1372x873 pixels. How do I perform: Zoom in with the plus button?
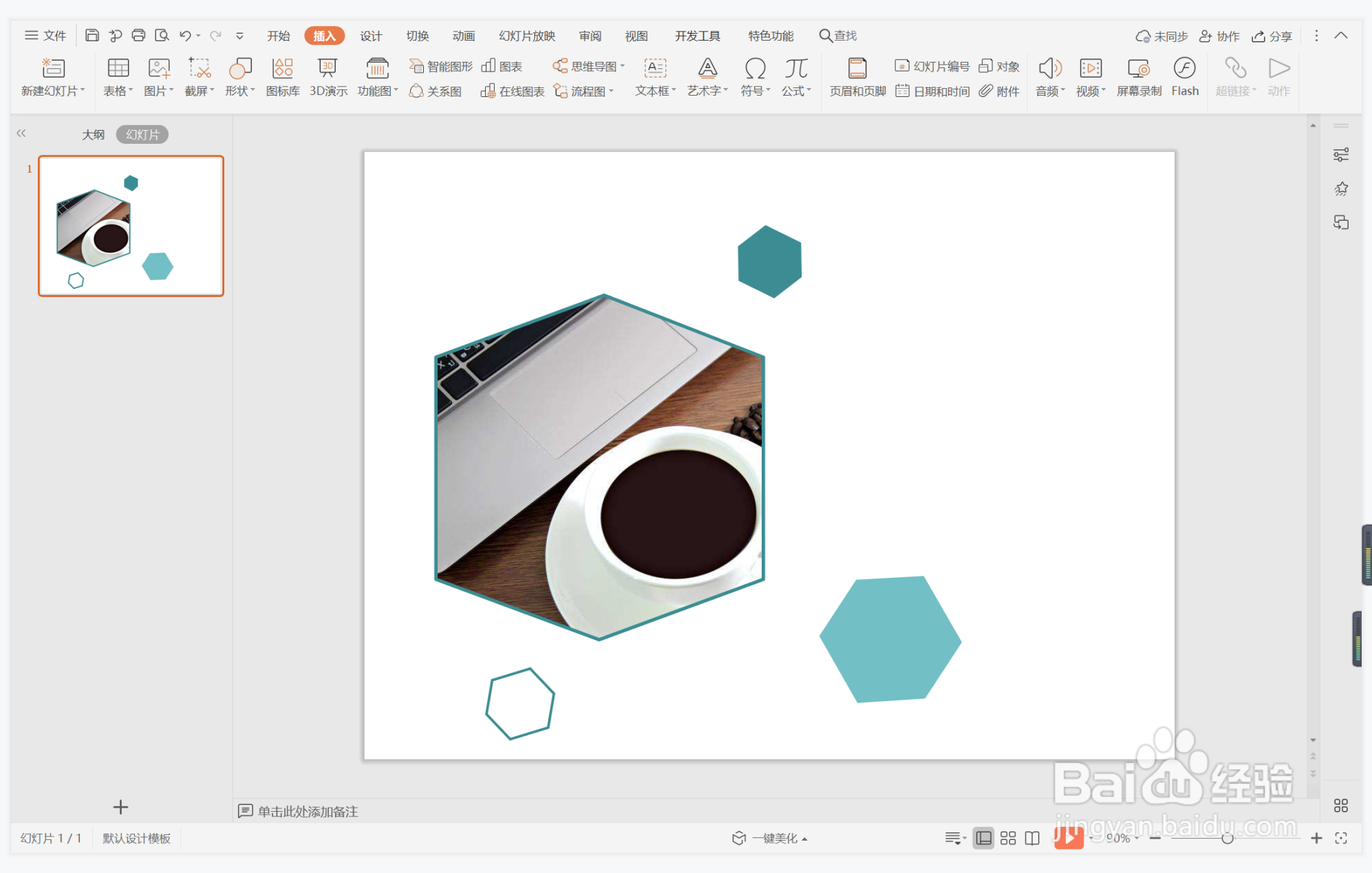click(1316, 838)
